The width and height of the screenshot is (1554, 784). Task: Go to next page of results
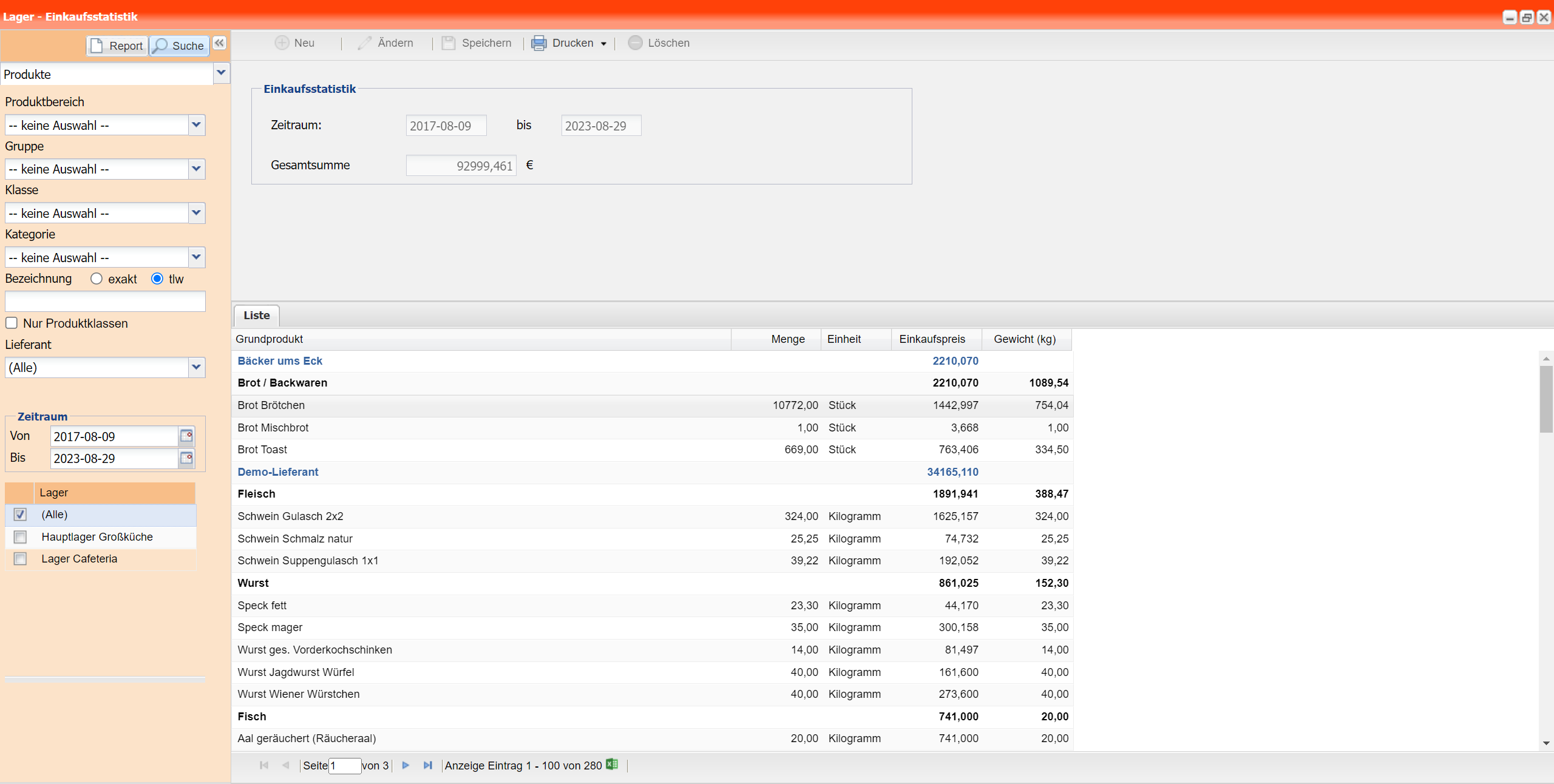pos(405,765)
